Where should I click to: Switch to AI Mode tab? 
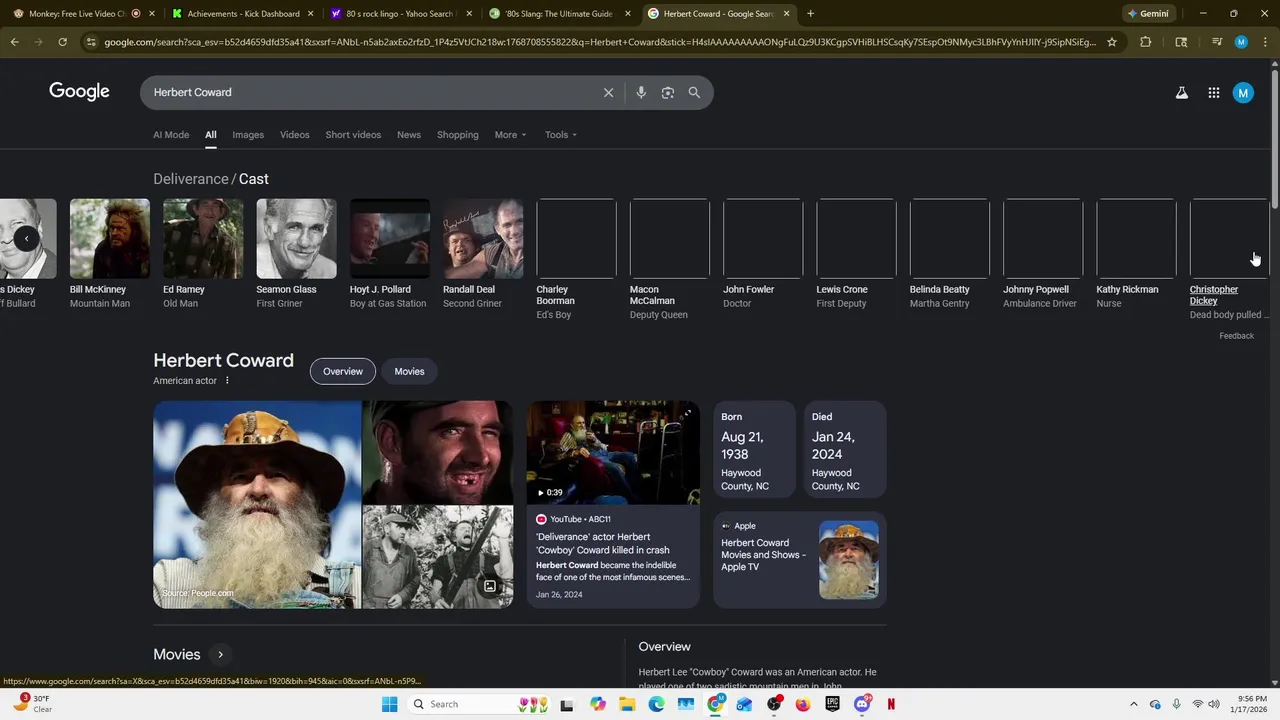pos(171,135)
